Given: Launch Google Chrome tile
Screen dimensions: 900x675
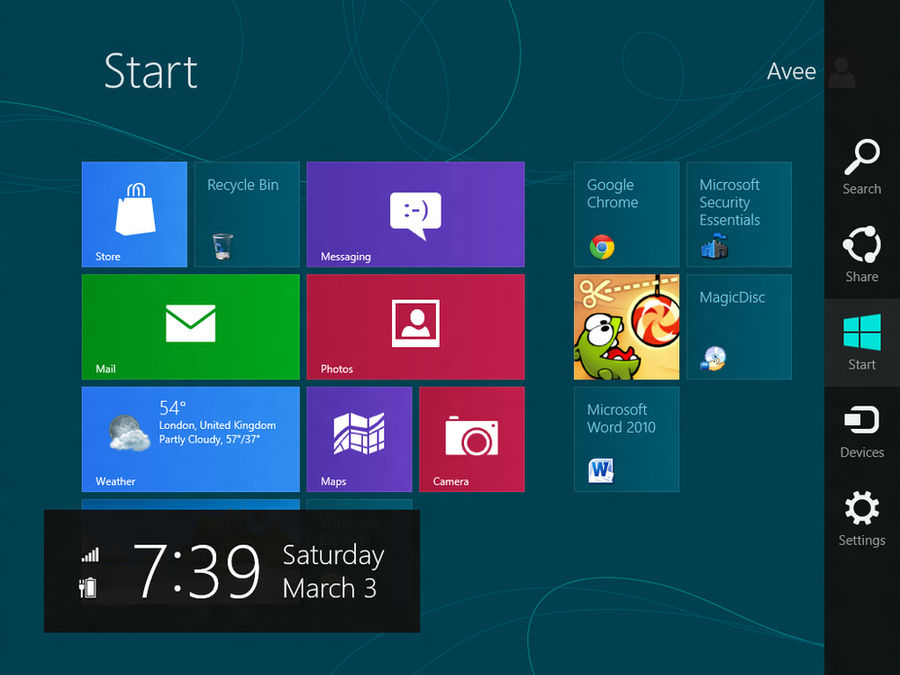Looking at the screenshot, I should (626, 214).
